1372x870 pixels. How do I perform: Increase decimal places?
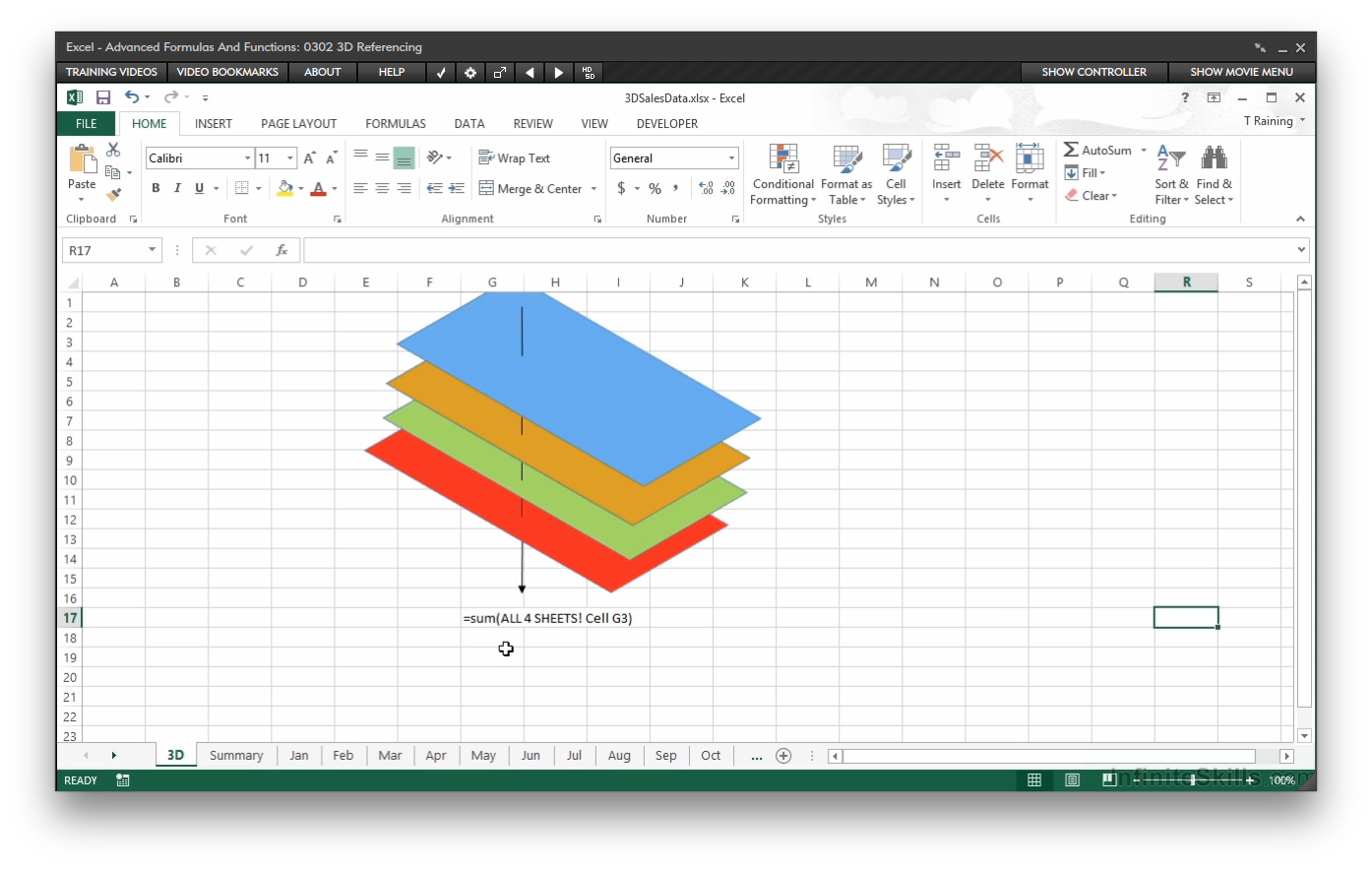(x=706, y=188)
